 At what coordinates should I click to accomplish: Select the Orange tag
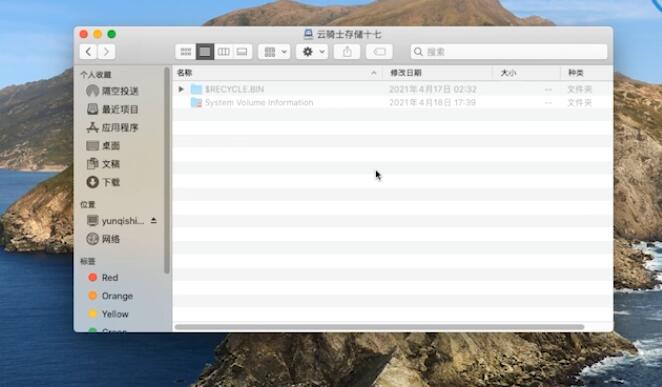pos(110,296)
